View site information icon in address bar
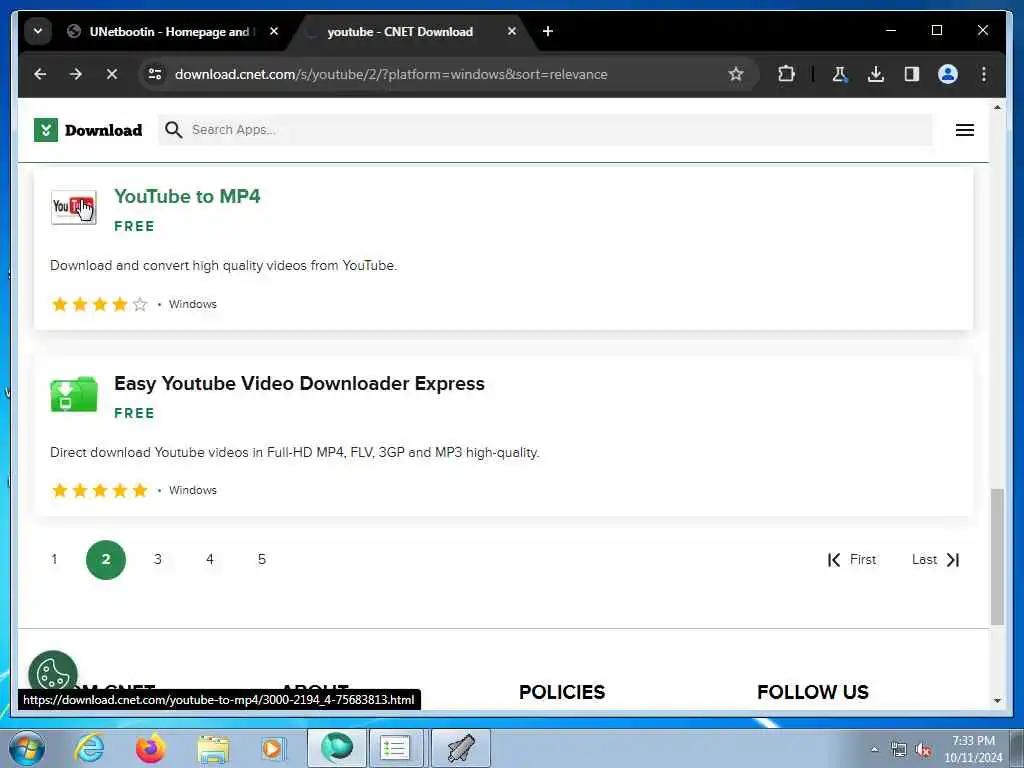Viewport: 1024px width, 768px height. tap(155, 74)
